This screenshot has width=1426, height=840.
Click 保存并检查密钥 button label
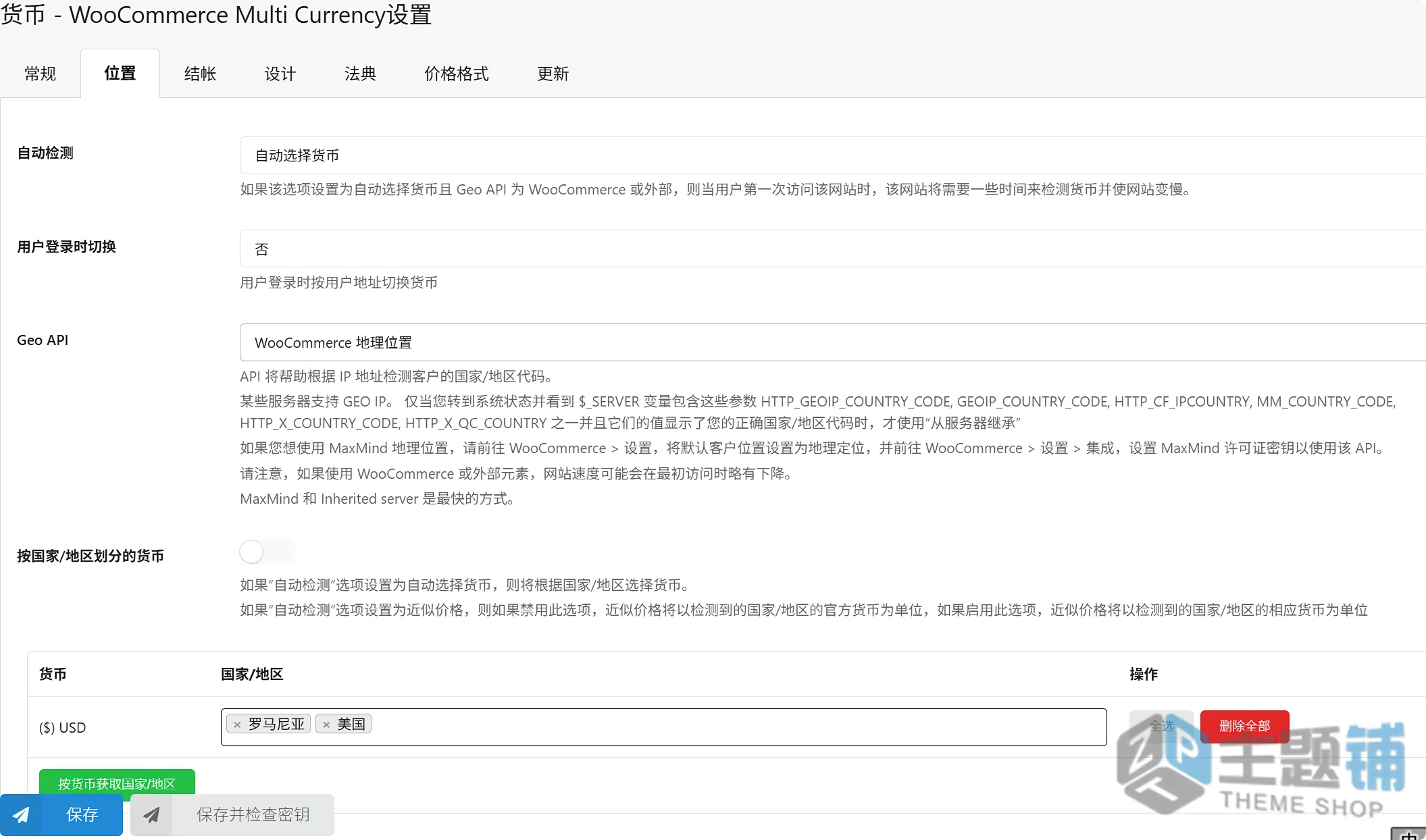click(253, 815)
